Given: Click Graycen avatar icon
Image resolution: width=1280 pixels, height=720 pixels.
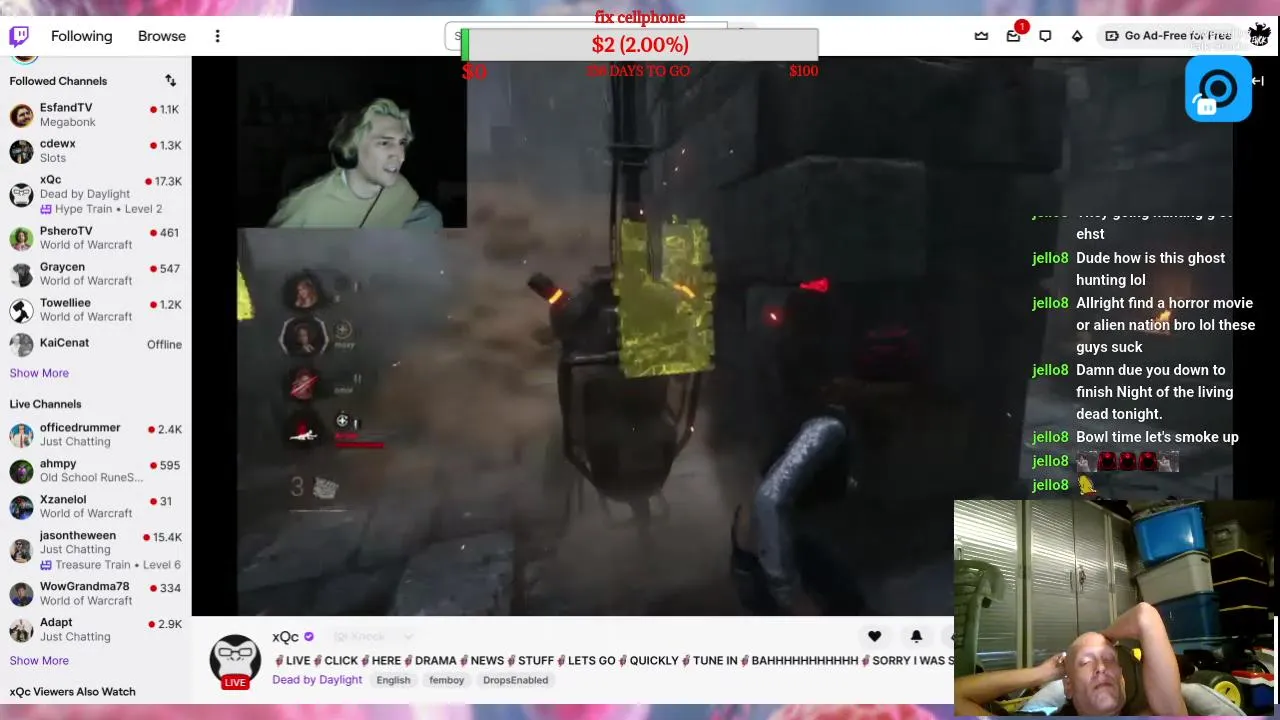Looking at the screenshot, I should click(x=21, y=274).
